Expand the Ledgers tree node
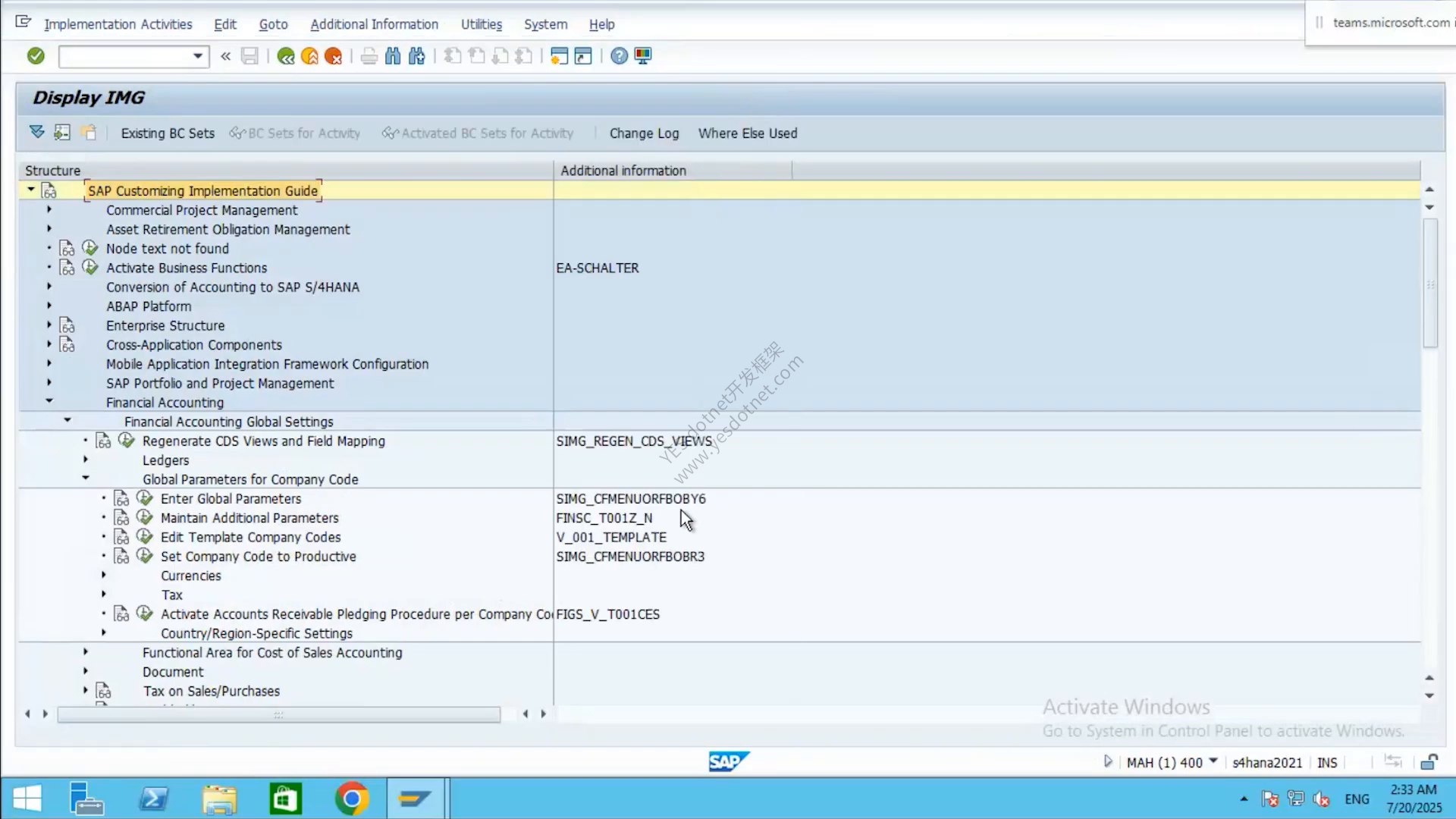Image resolution: width=1456 pixels, height=819 pixels. point(86,460)
